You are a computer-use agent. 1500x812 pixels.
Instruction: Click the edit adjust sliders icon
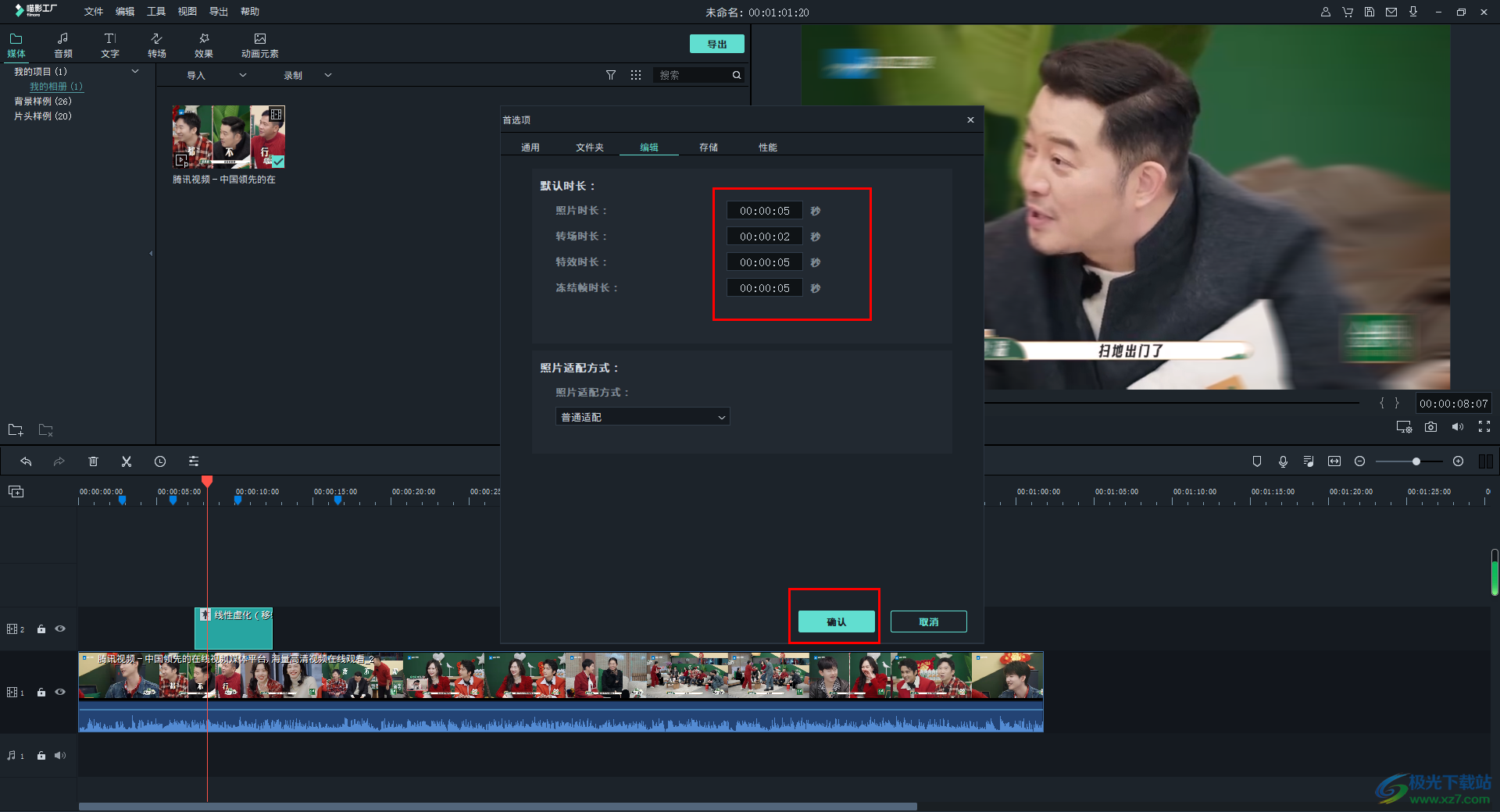[x=194, y=461]
